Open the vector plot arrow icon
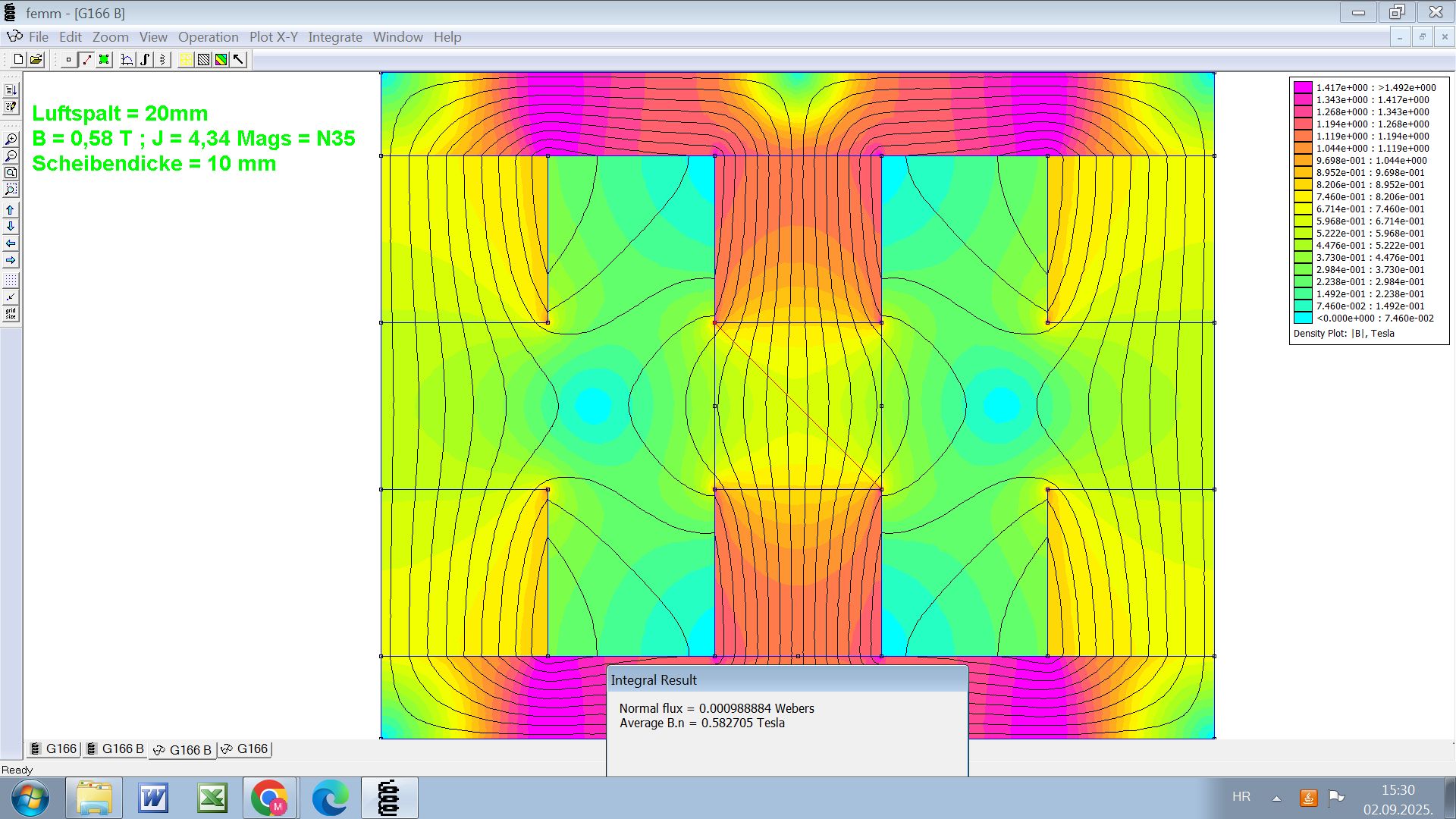 point(239,59)
